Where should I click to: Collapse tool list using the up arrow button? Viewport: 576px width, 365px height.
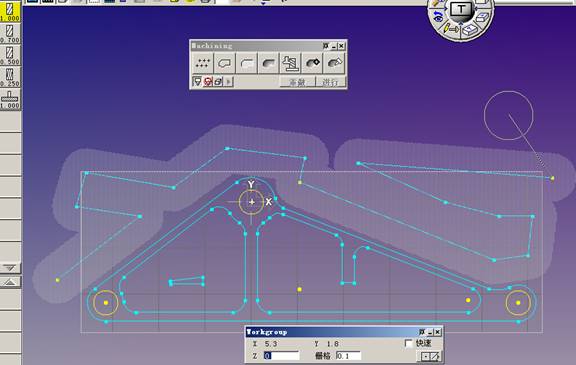click(x=10, y=282)
